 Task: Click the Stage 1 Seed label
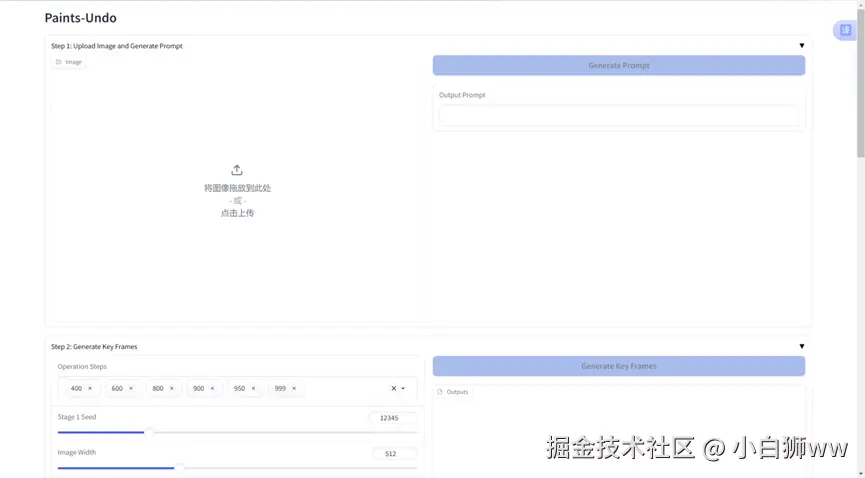click(77, 417)
